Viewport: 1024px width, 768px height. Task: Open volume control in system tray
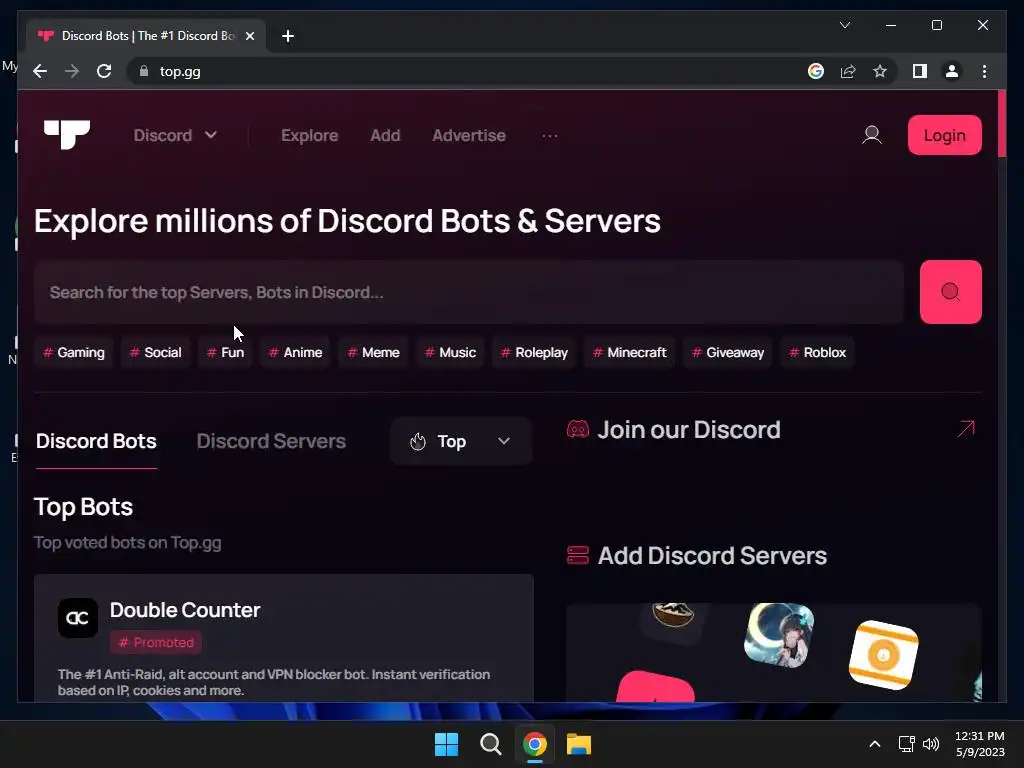point(931,744)
